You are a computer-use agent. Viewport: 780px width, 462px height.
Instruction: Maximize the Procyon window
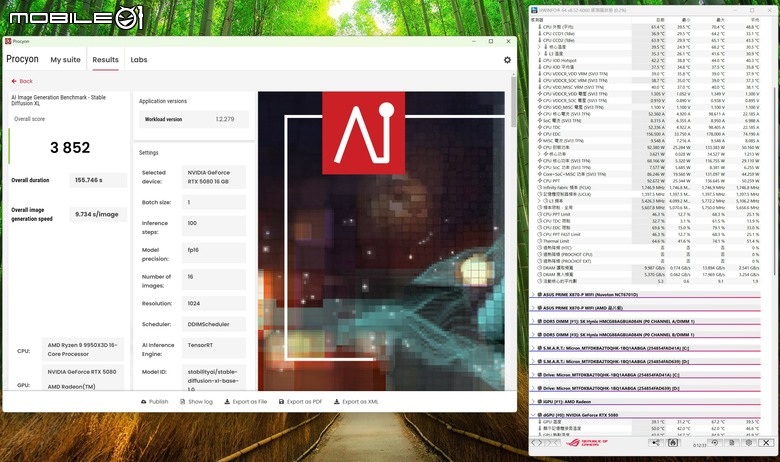tap(490, 41)
